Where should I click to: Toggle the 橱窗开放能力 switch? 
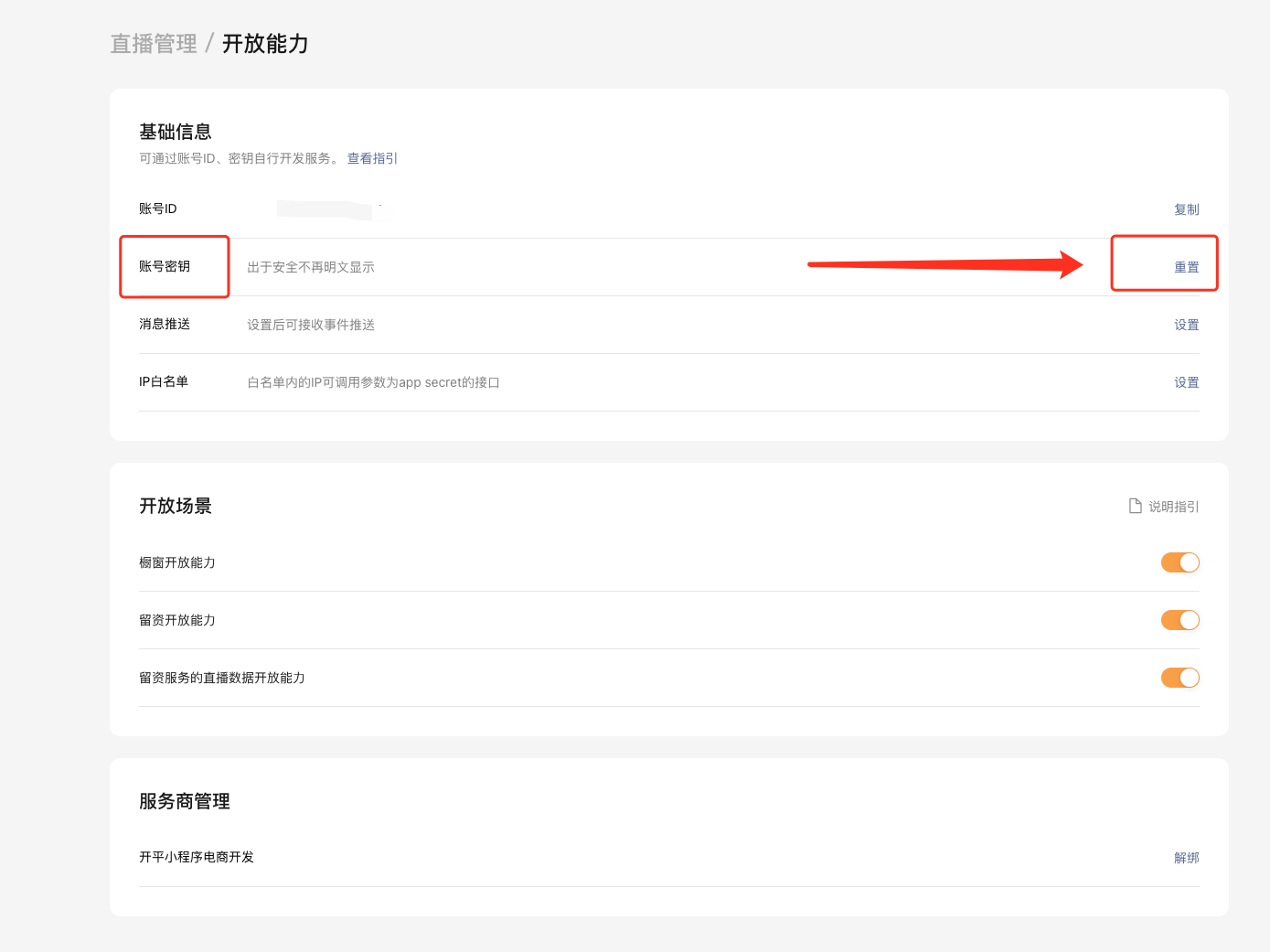1179,562
